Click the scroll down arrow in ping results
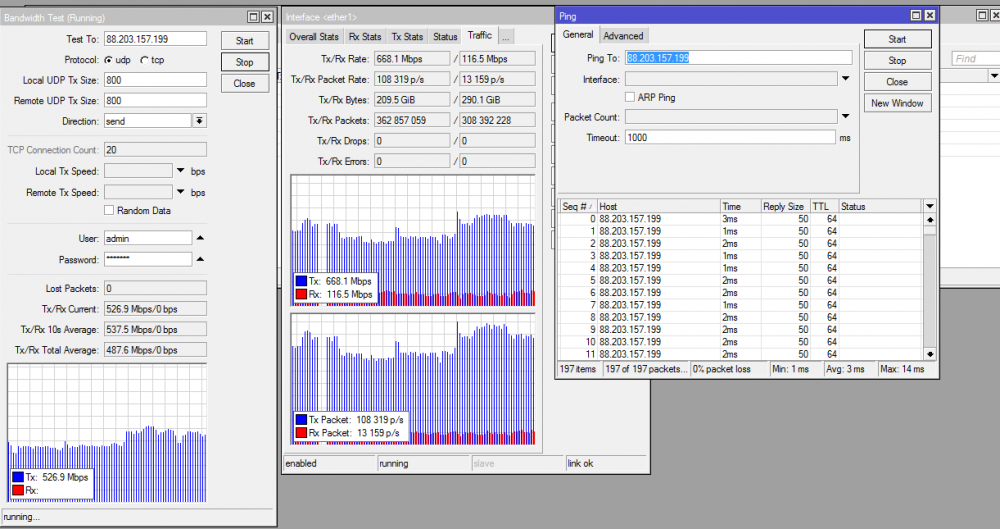This screenshot has width=1000, height=529. (930, 353)
